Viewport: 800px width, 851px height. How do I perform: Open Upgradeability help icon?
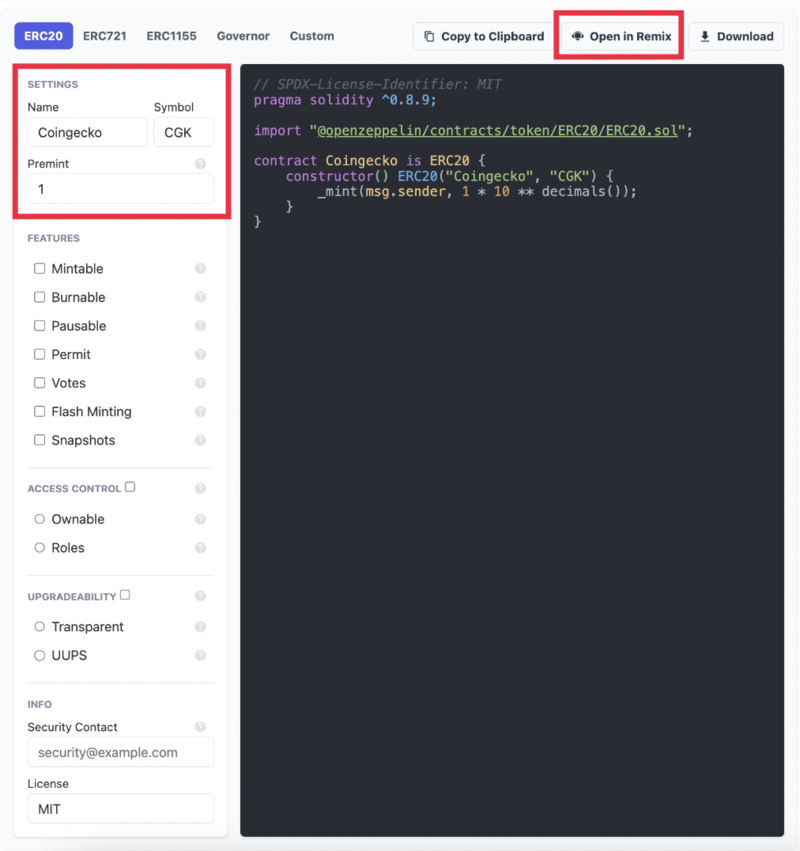pos(200,596)
